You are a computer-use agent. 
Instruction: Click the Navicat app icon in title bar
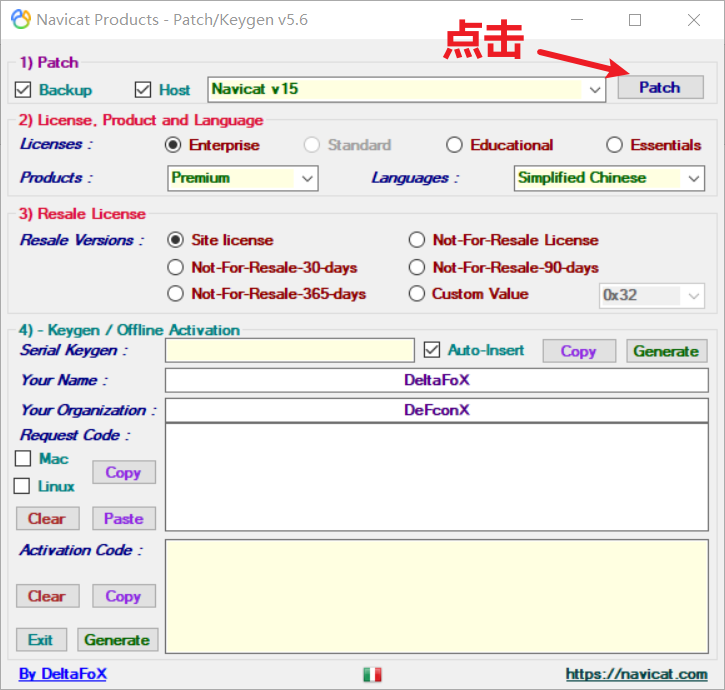coord(21,19)
